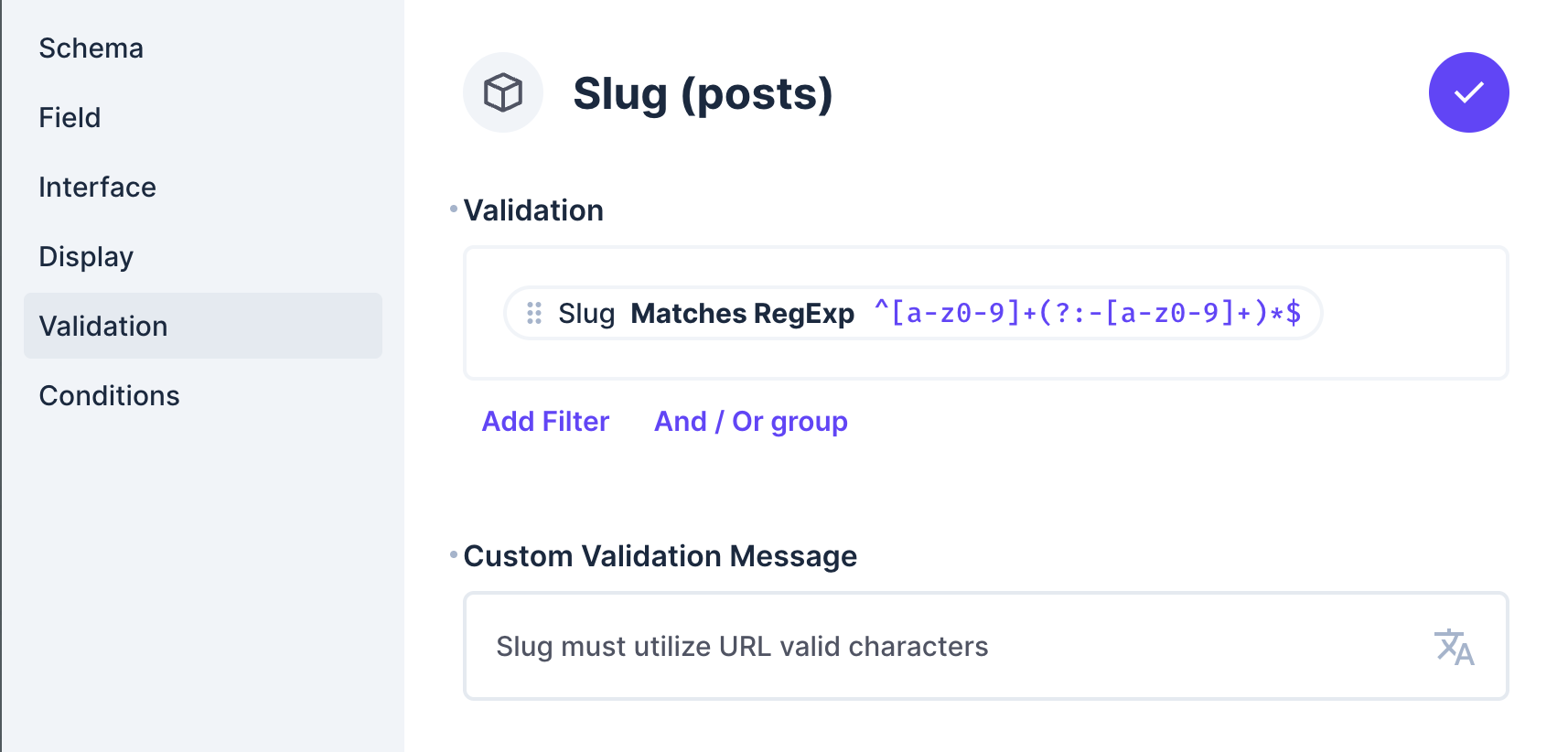The height and width of the screenshot is (752, 1568).
Task: Switch to the Field tab
Action: click(x=70, y=117)
